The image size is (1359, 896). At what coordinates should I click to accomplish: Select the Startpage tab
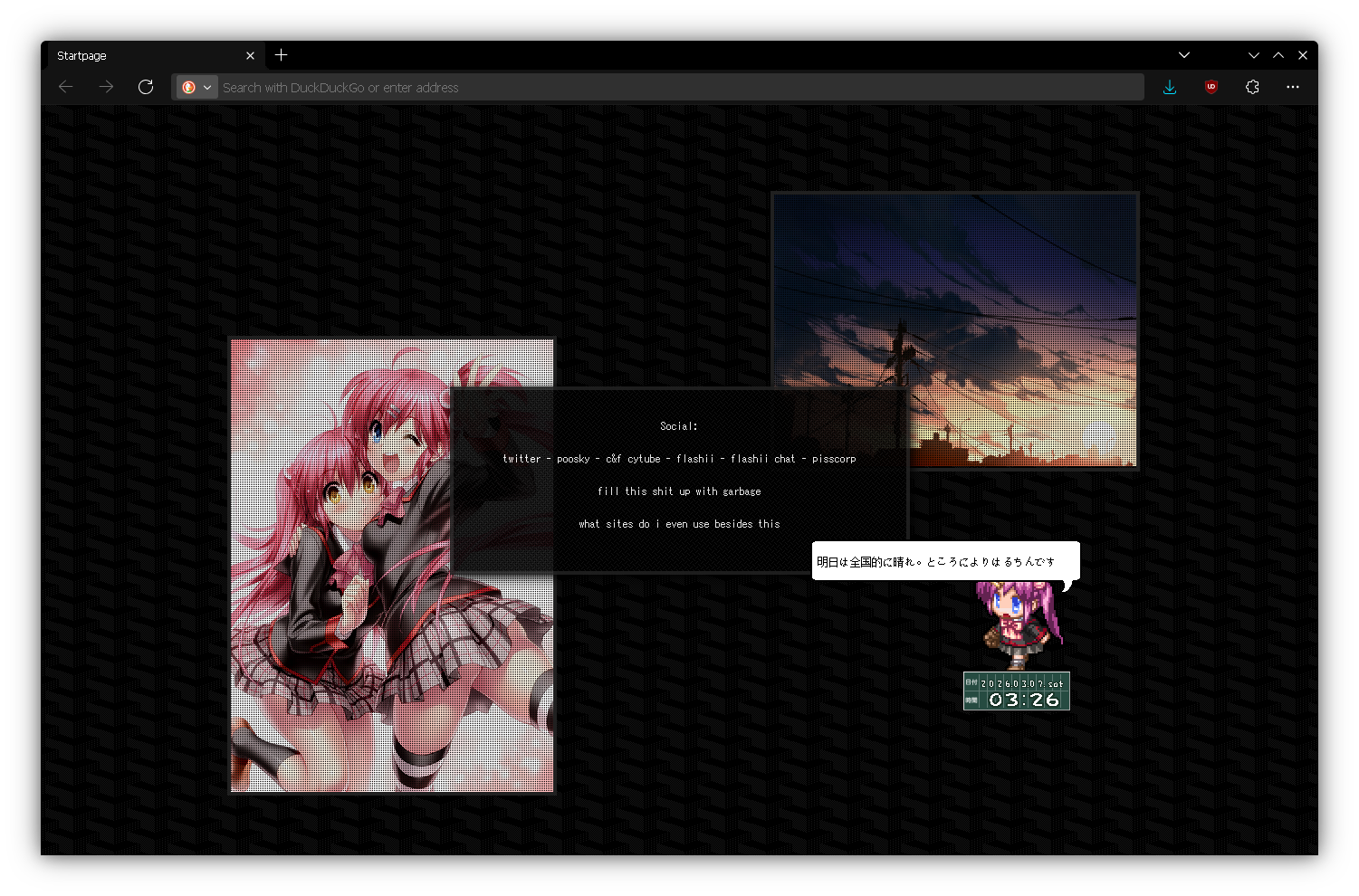tap(136, 55)
